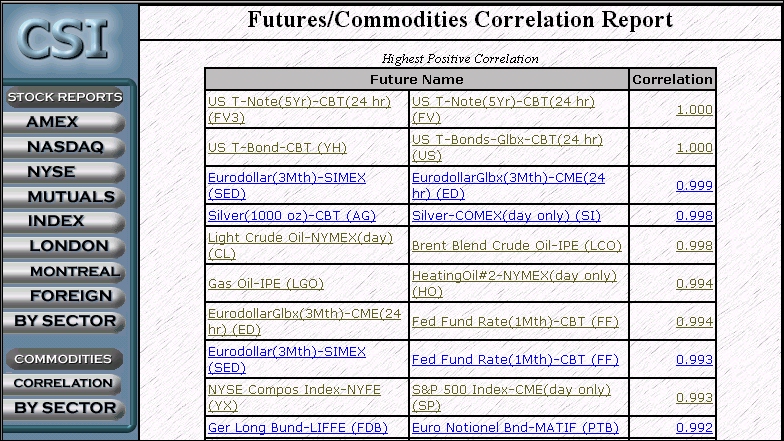Viewport: 784px width, 441px height.
Task: Choose the MONTREAL sidebar button
Action: (x=64, y=272)
